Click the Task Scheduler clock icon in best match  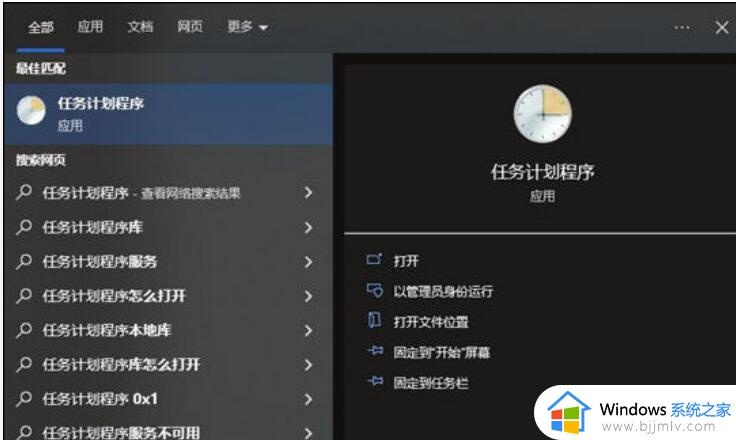coord(31,110)
